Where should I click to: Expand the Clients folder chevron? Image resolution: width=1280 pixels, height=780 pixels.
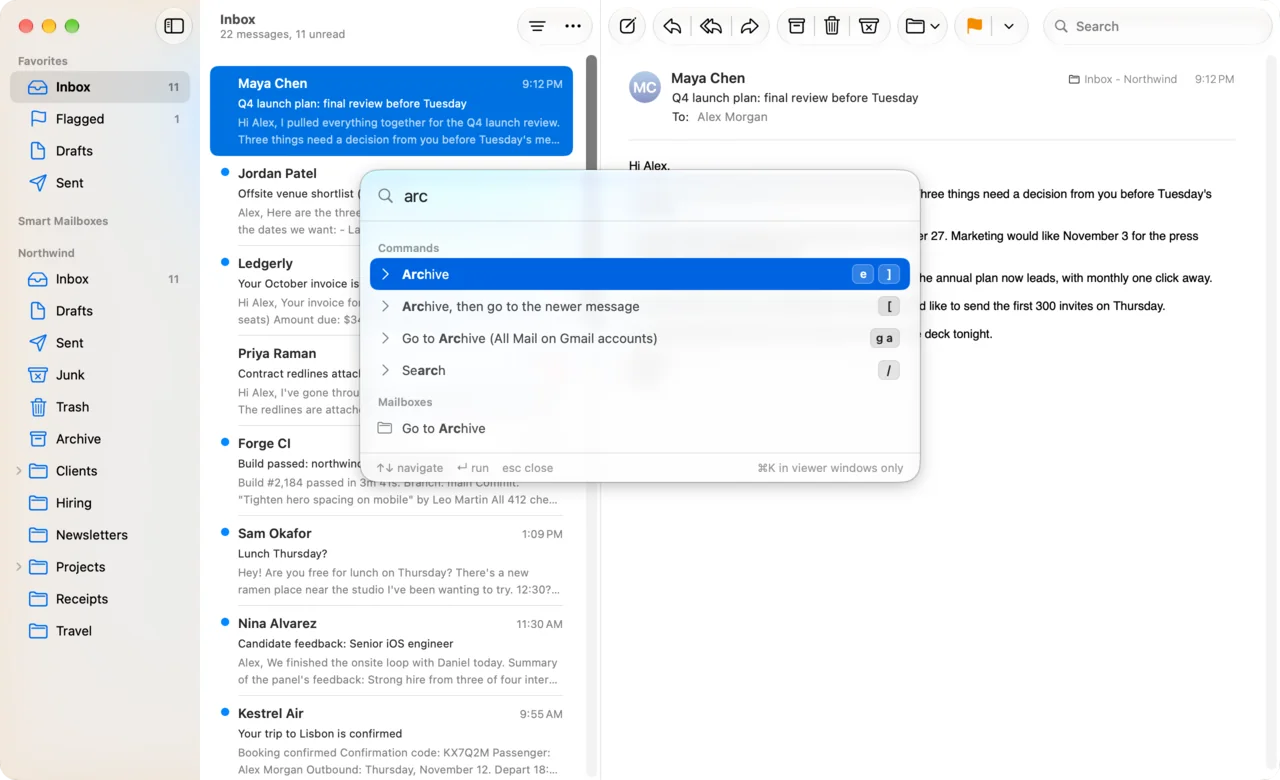point(18,471)
